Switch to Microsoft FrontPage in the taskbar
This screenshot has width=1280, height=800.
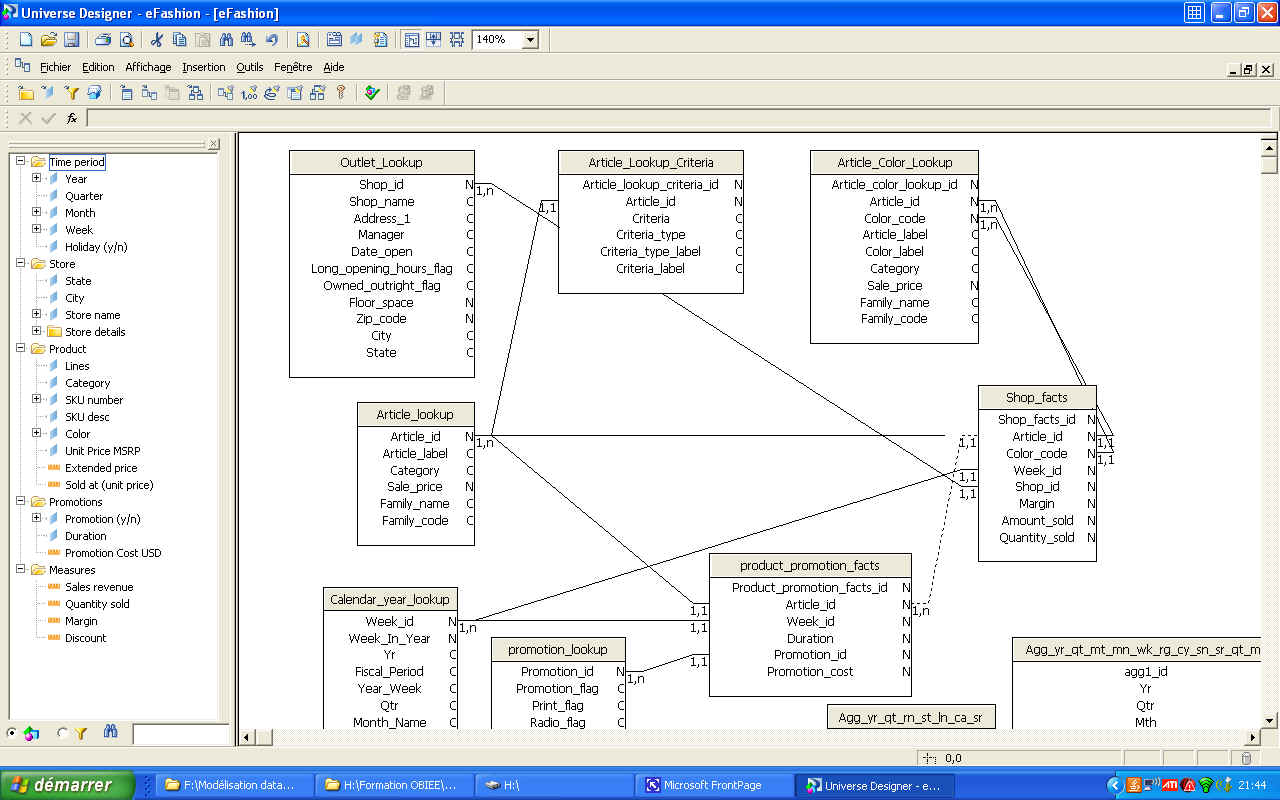(715, 786)
